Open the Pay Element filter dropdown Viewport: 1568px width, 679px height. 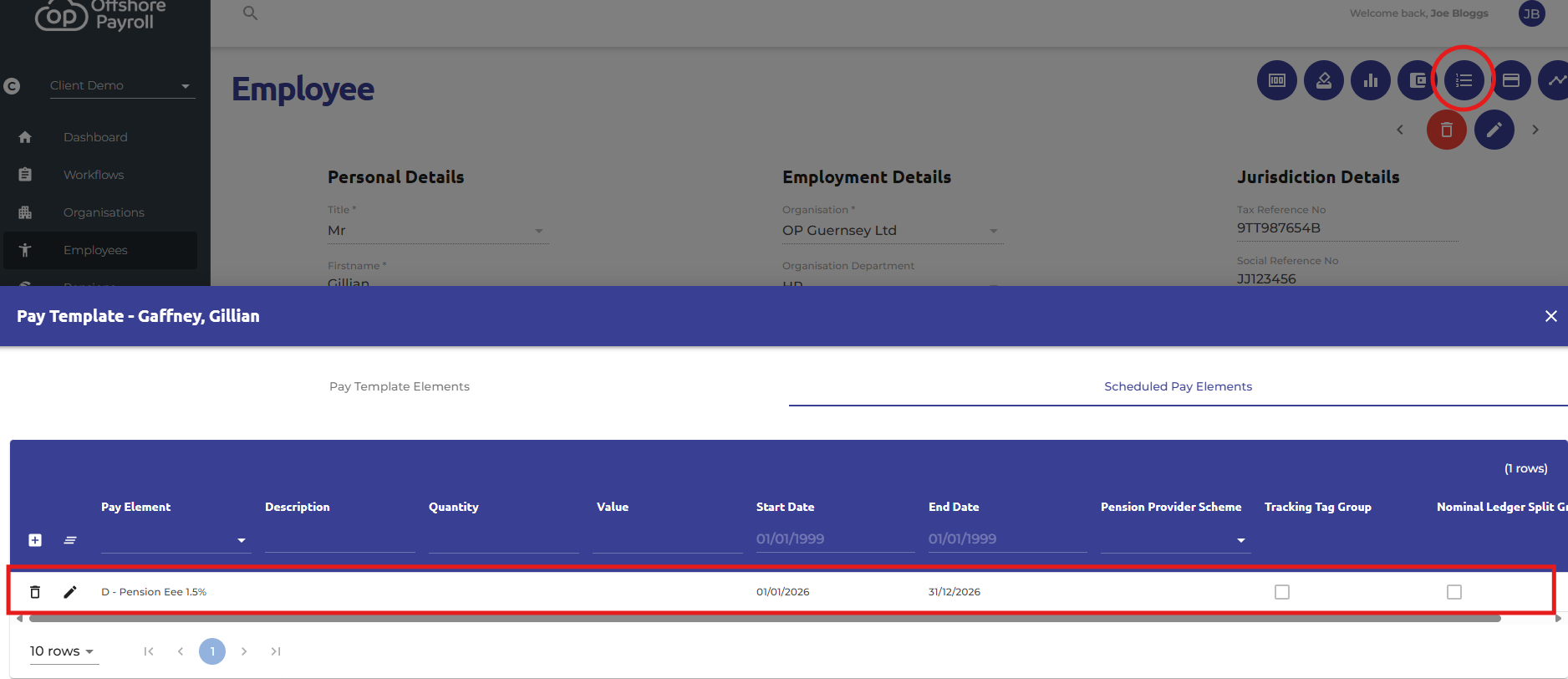(175, 540)
